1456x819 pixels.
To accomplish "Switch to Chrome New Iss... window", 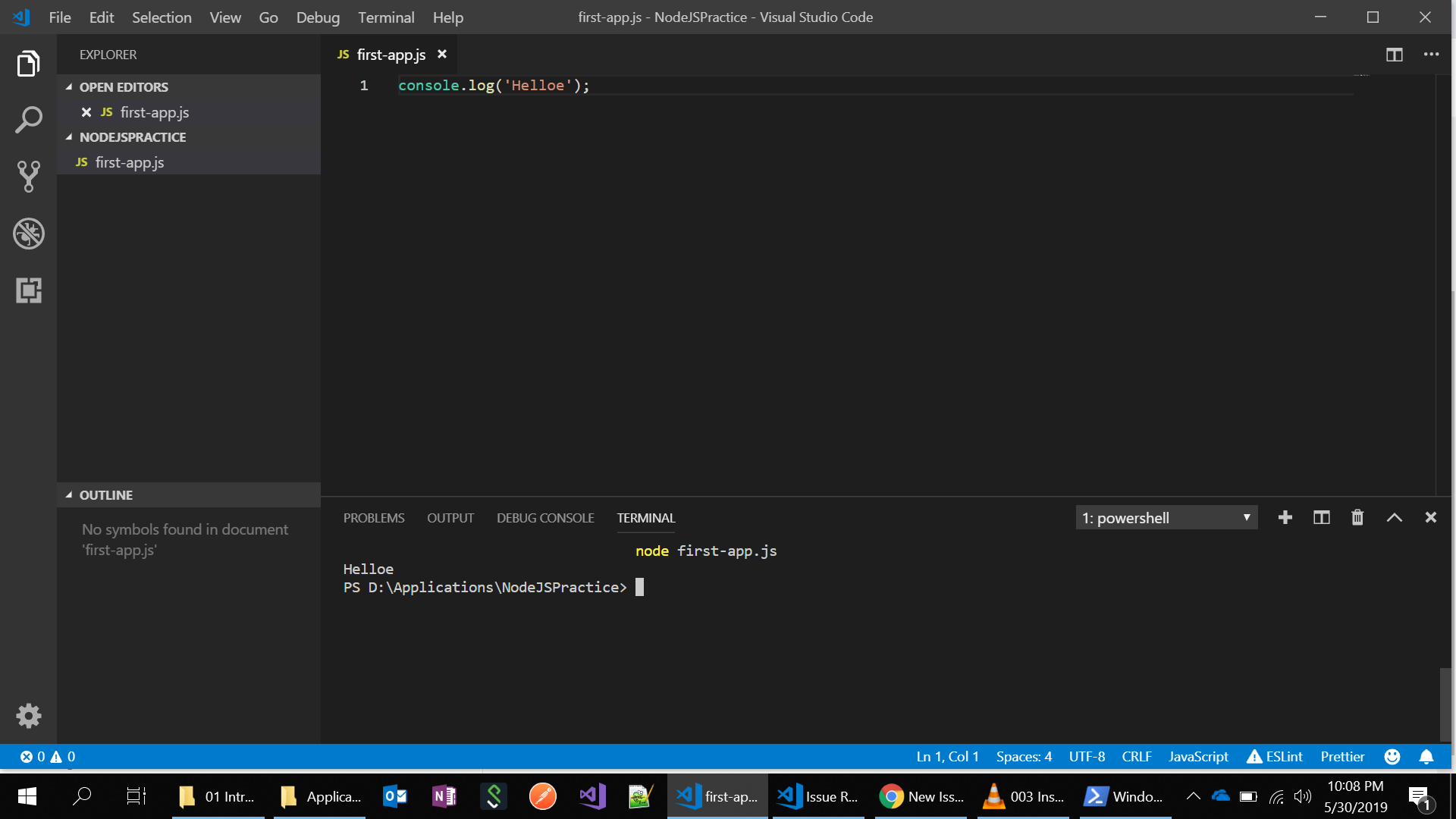I will (x=921, y=796).
